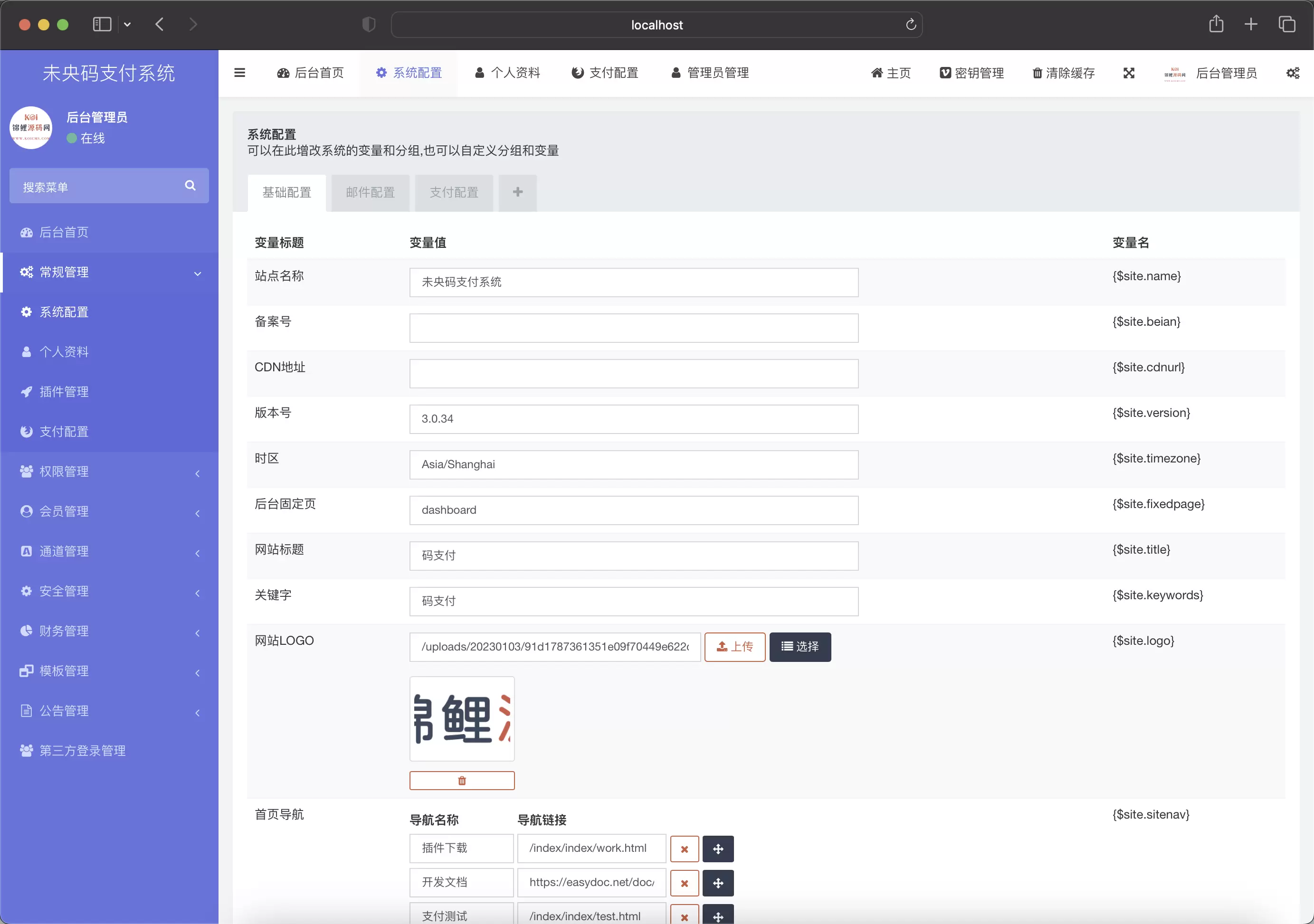The height and width of the screenshot is (924, 1314).
Task: Click the 后台固定页 field with dashboard
Action: [634, 510]
